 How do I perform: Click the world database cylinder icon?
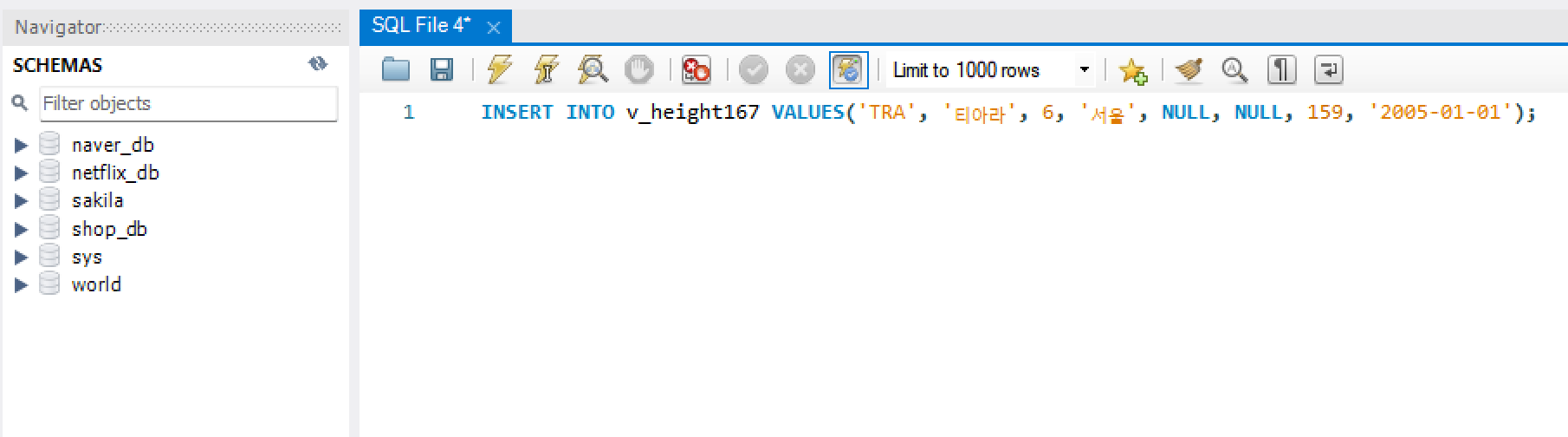pos(49,284)
